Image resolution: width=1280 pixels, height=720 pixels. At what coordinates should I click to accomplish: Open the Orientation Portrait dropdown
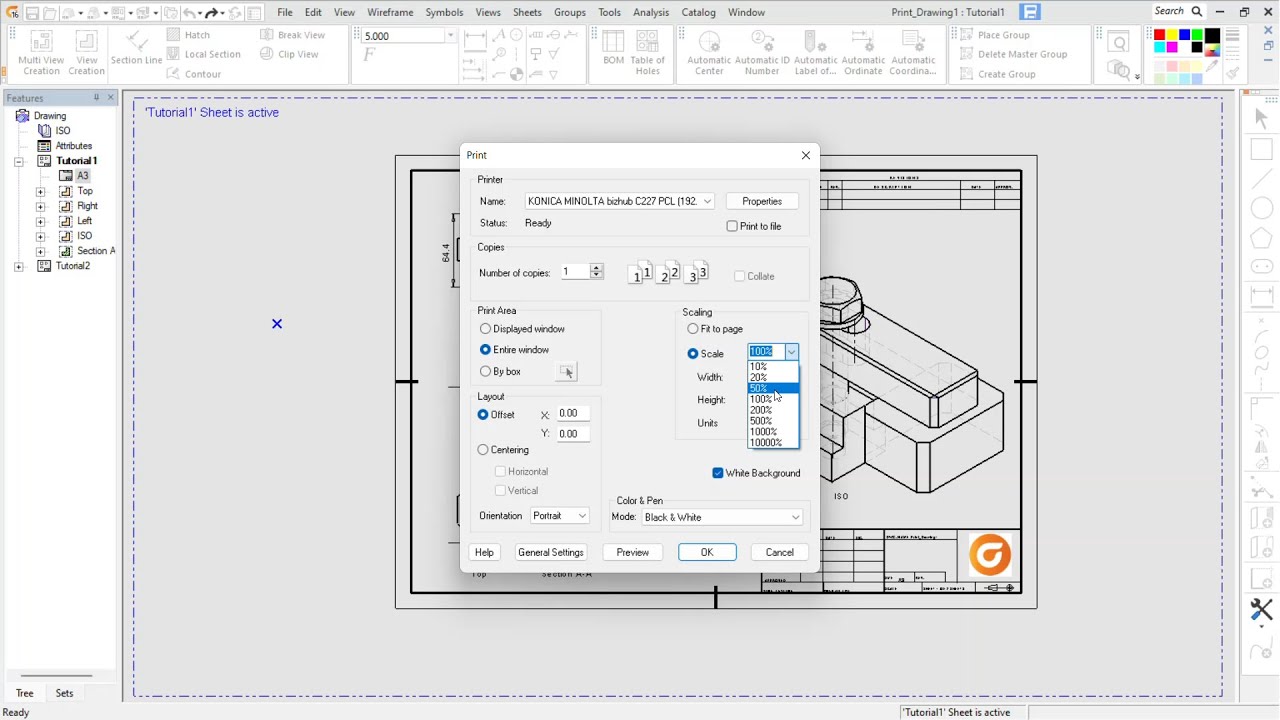coord(559,516)
